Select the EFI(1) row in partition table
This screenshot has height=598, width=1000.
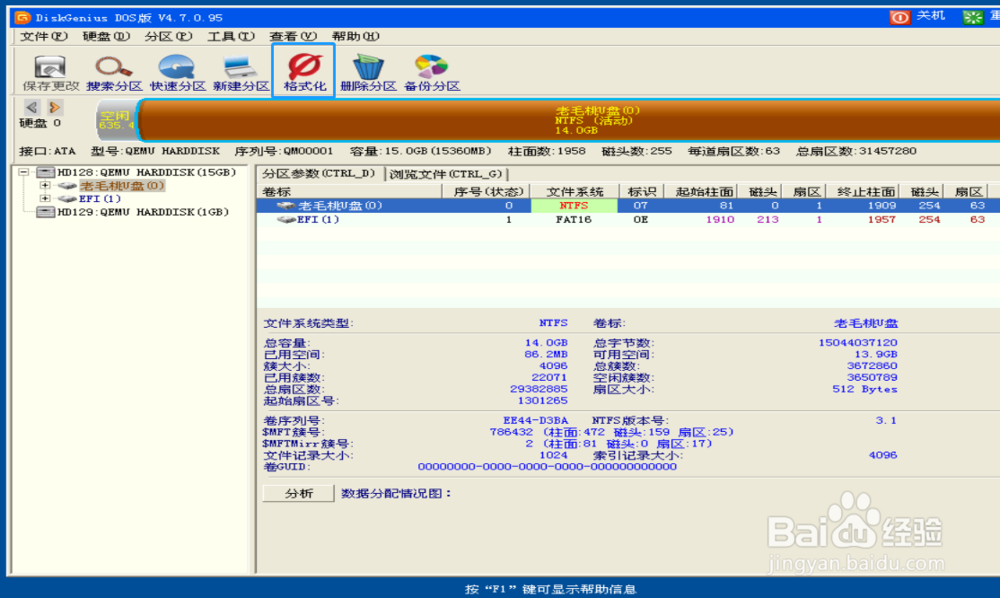tap(628, 219)
